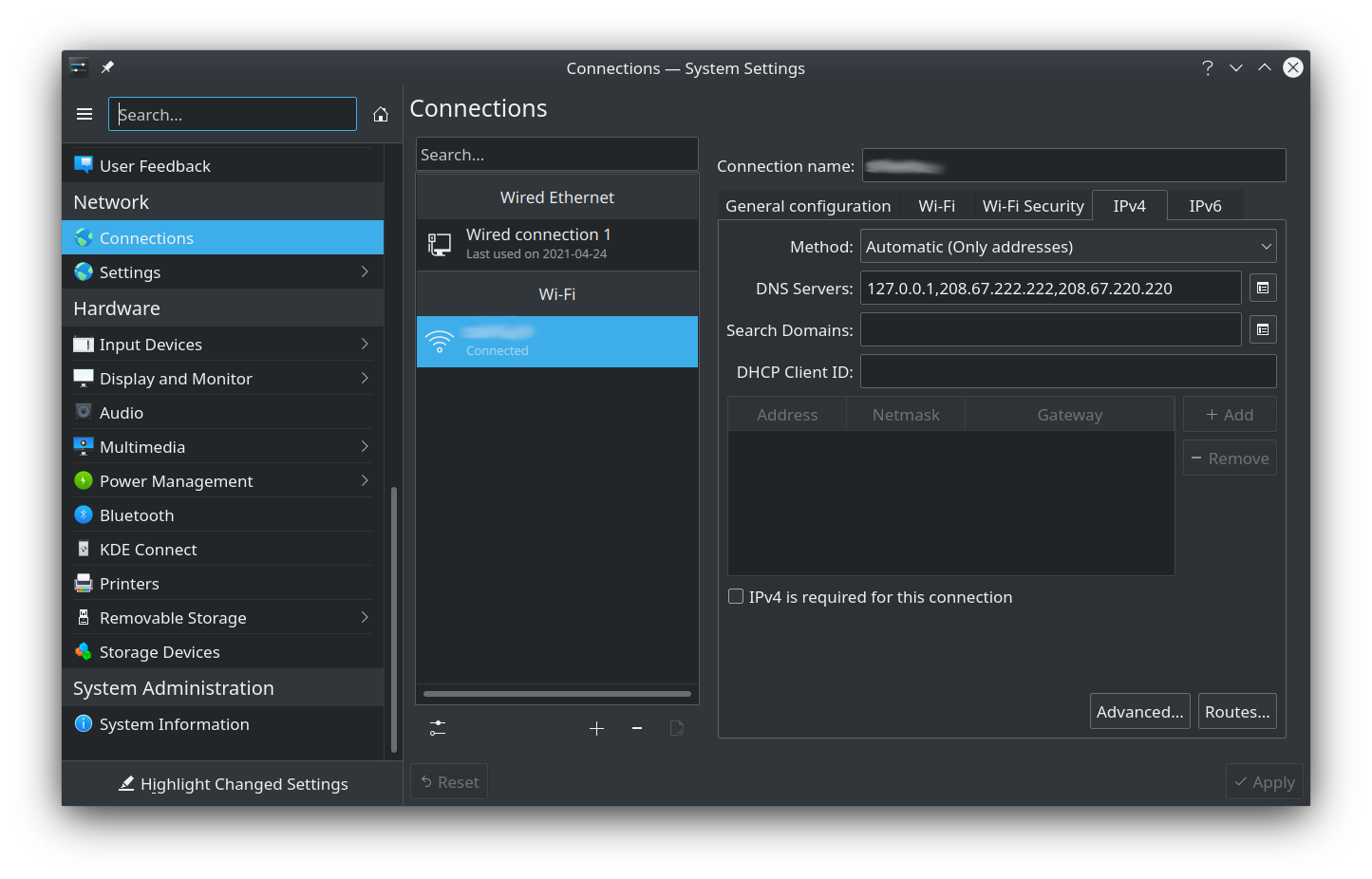Open configuration filter settings below connection list
Screen dimensions: 1372x879
point(437,728)
